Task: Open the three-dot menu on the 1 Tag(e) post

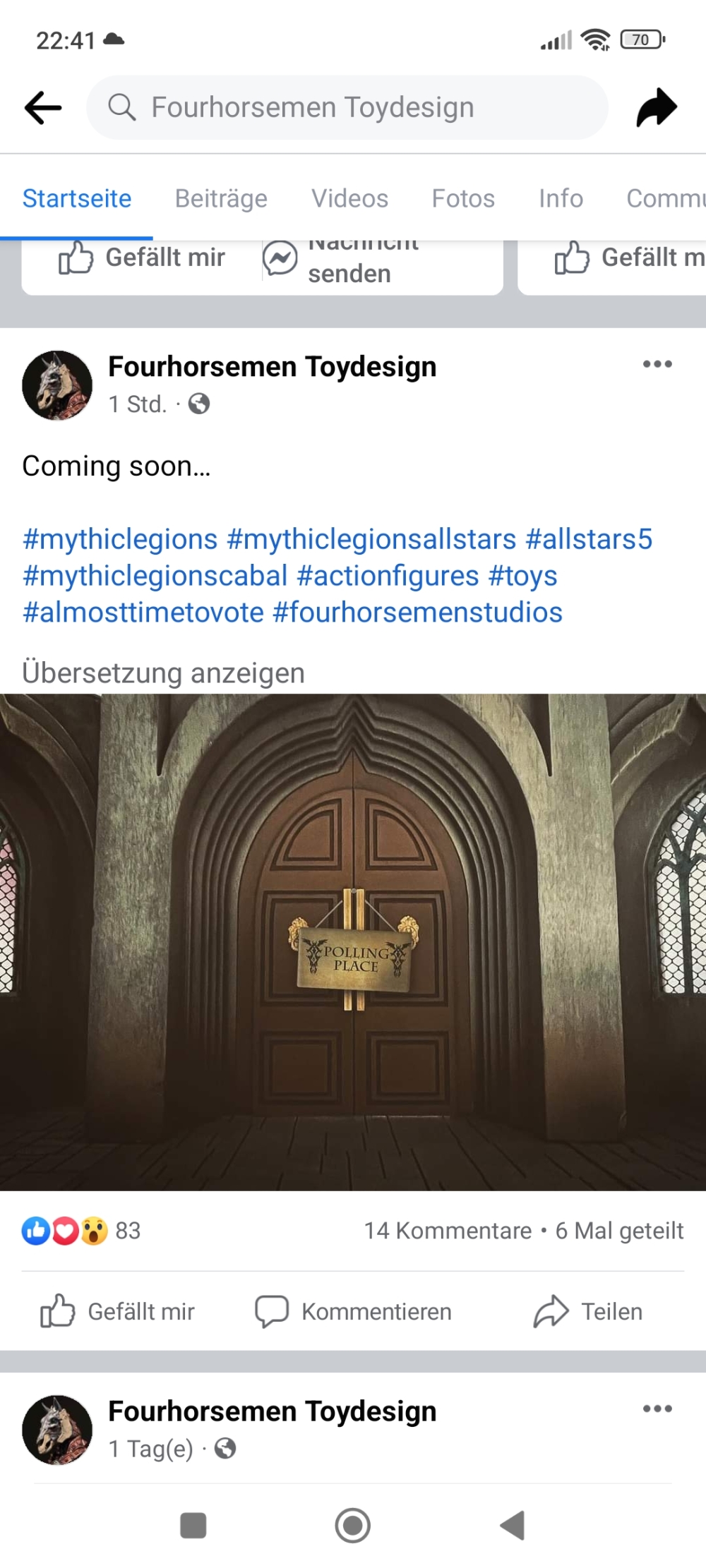Action: 657,1409
